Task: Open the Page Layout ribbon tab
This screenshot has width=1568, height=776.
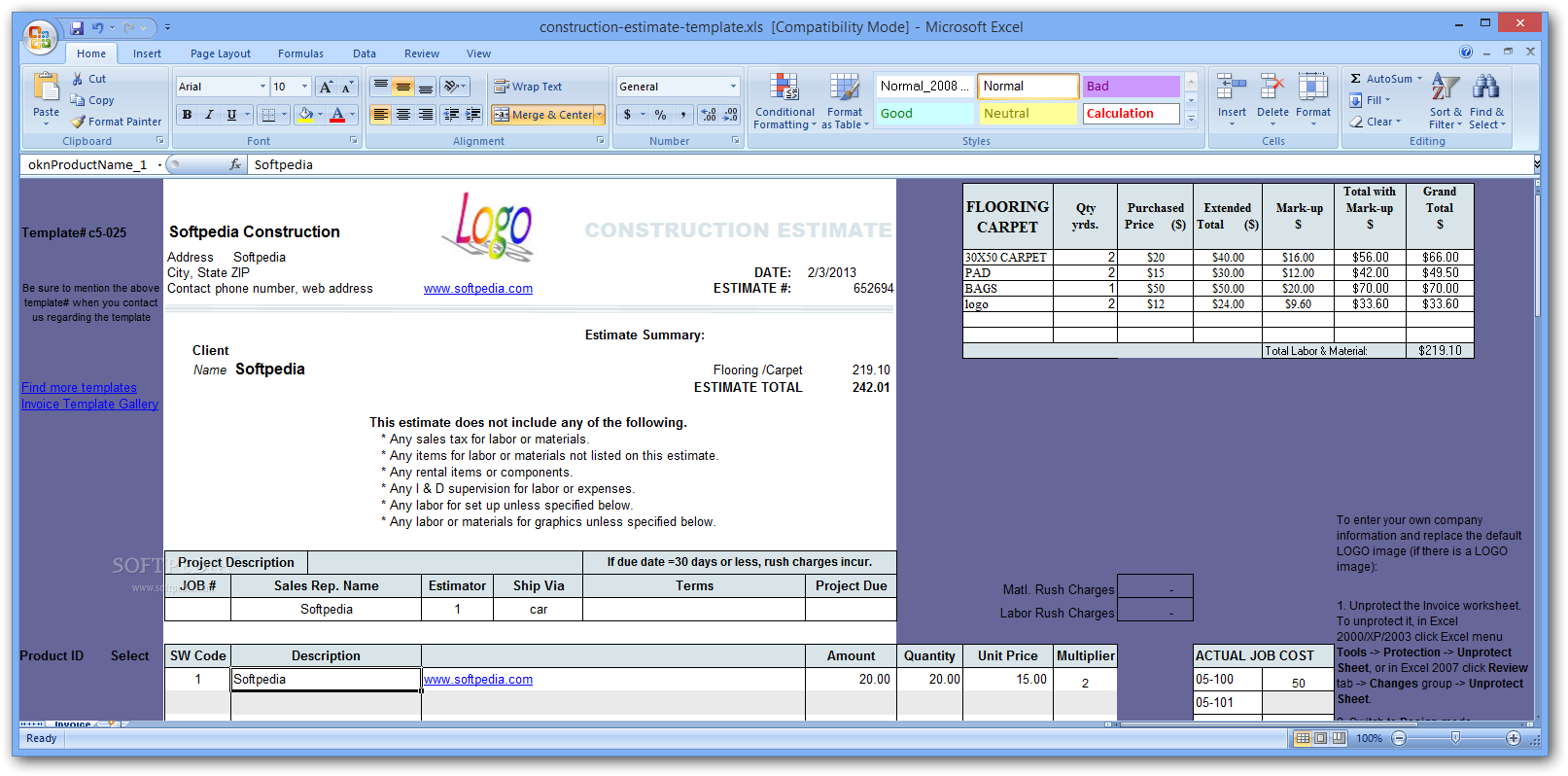Action: (221, 53)
